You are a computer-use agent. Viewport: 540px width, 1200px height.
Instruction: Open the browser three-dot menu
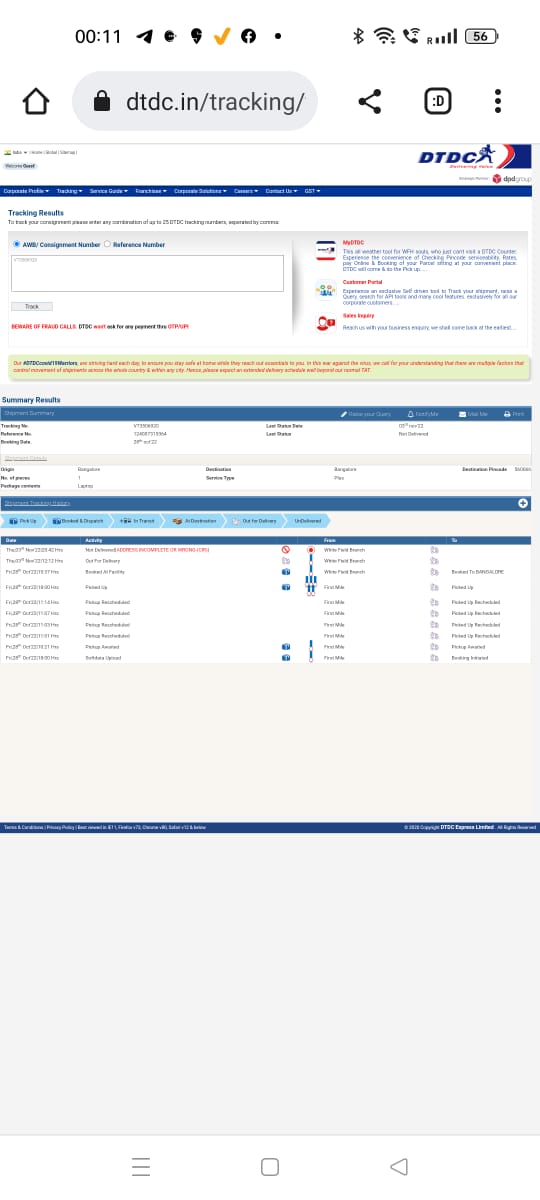tap(497, 101)
